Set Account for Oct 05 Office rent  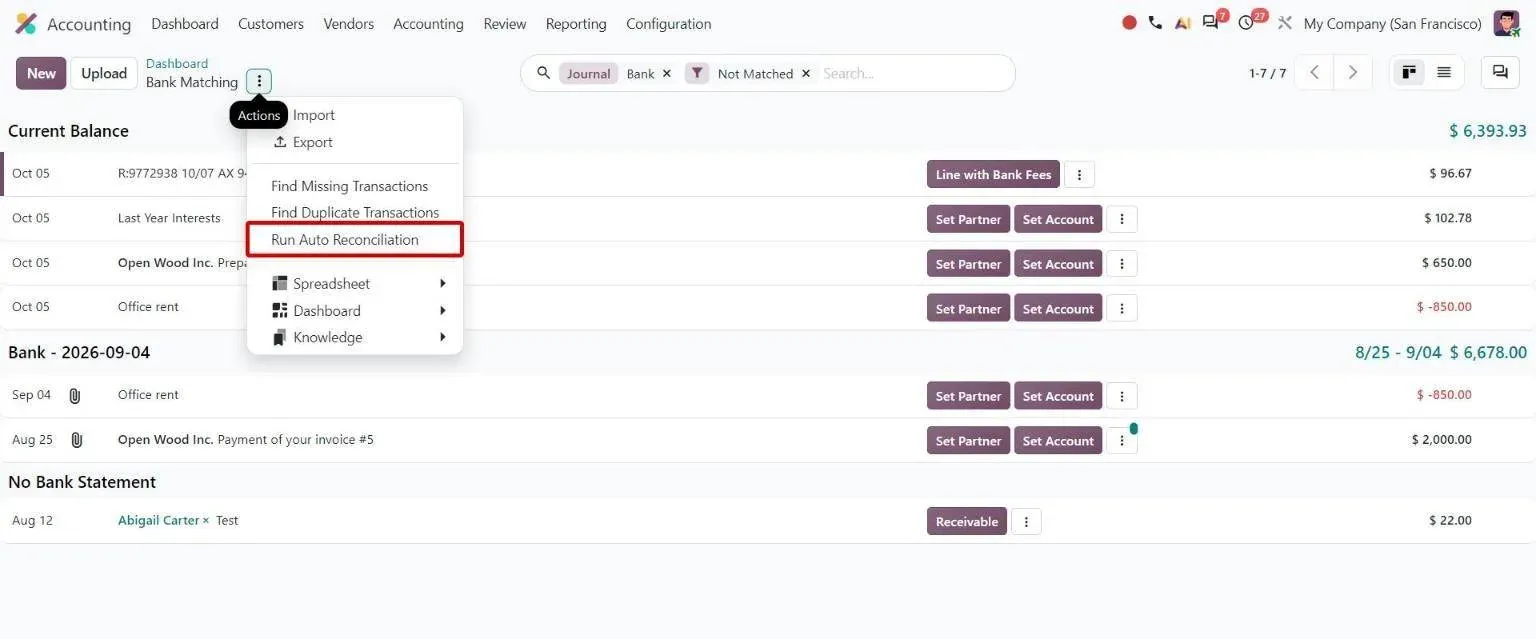pos(1058,309)
